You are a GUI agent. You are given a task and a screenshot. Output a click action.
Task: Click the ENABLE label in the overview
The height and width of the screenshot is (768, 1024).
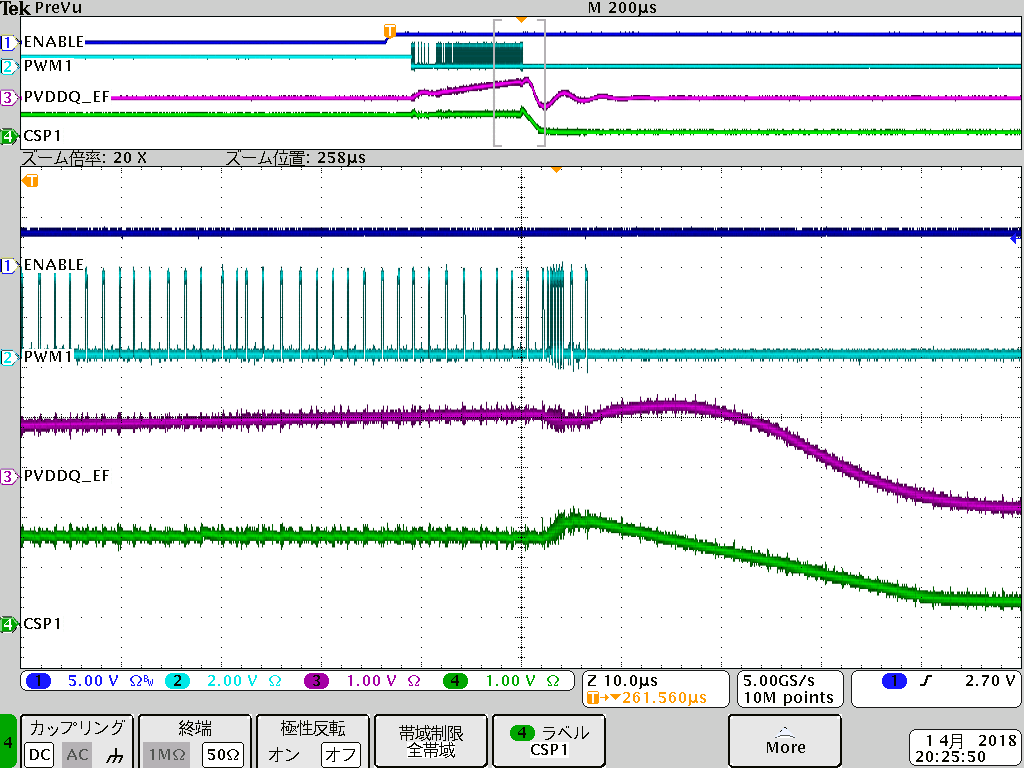pyautogui.click(x=54, y=42)
